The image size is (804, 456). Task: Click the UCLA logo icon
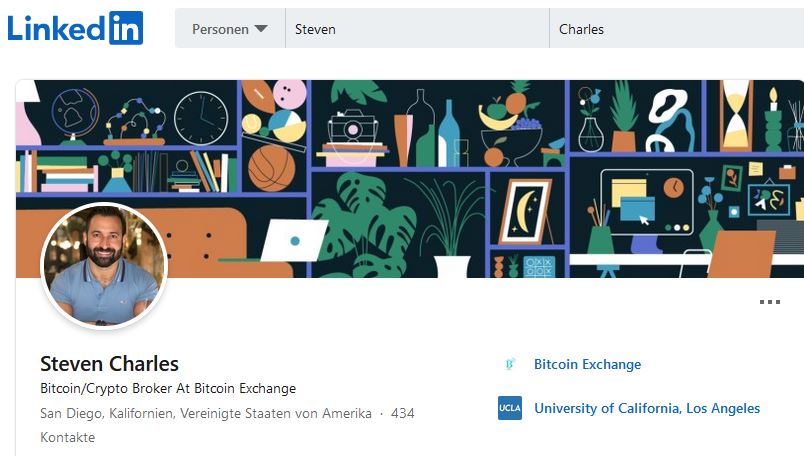pyautogui.click(x=510, y=408)
